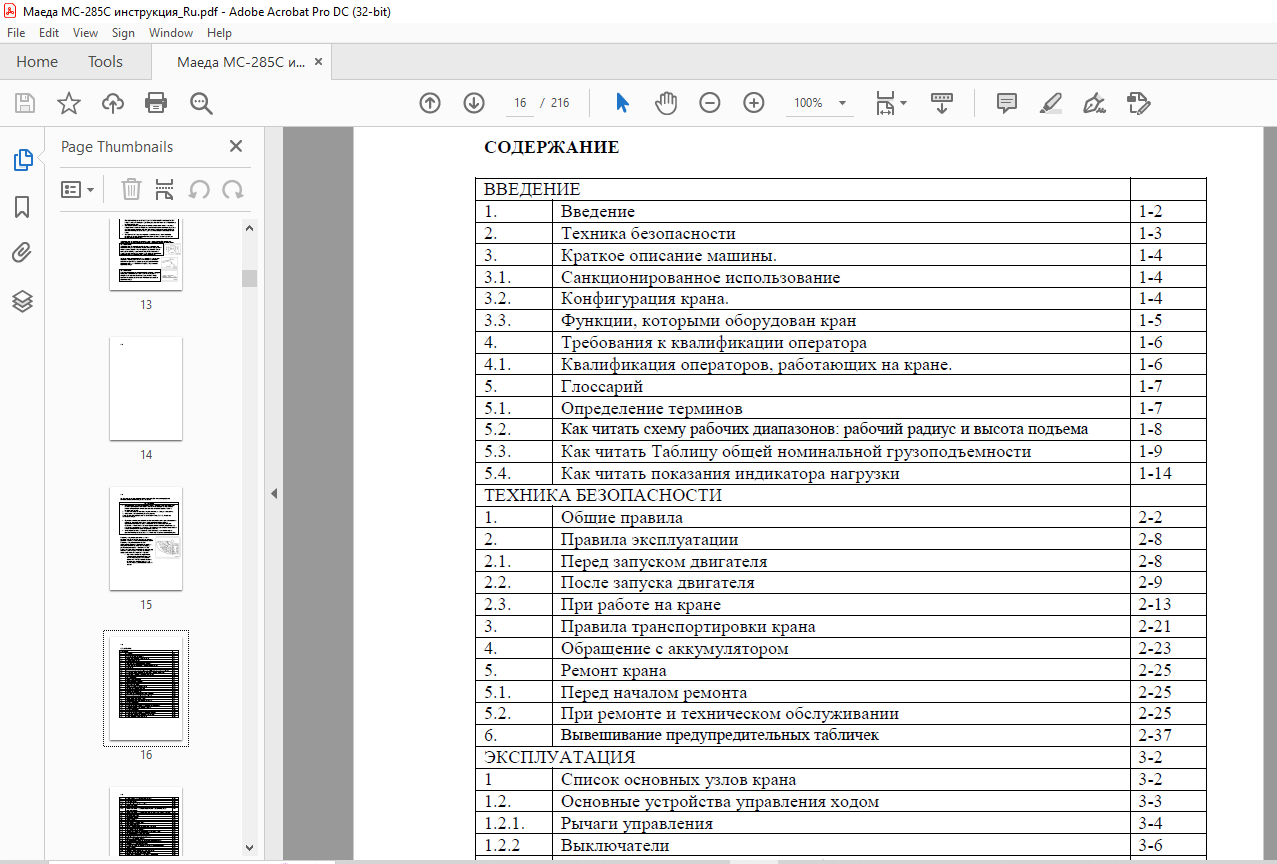Image resolution: width=1277 pixels, height=864 pixels.
Task: Open the Window menu
Action: tap(171, 33)
